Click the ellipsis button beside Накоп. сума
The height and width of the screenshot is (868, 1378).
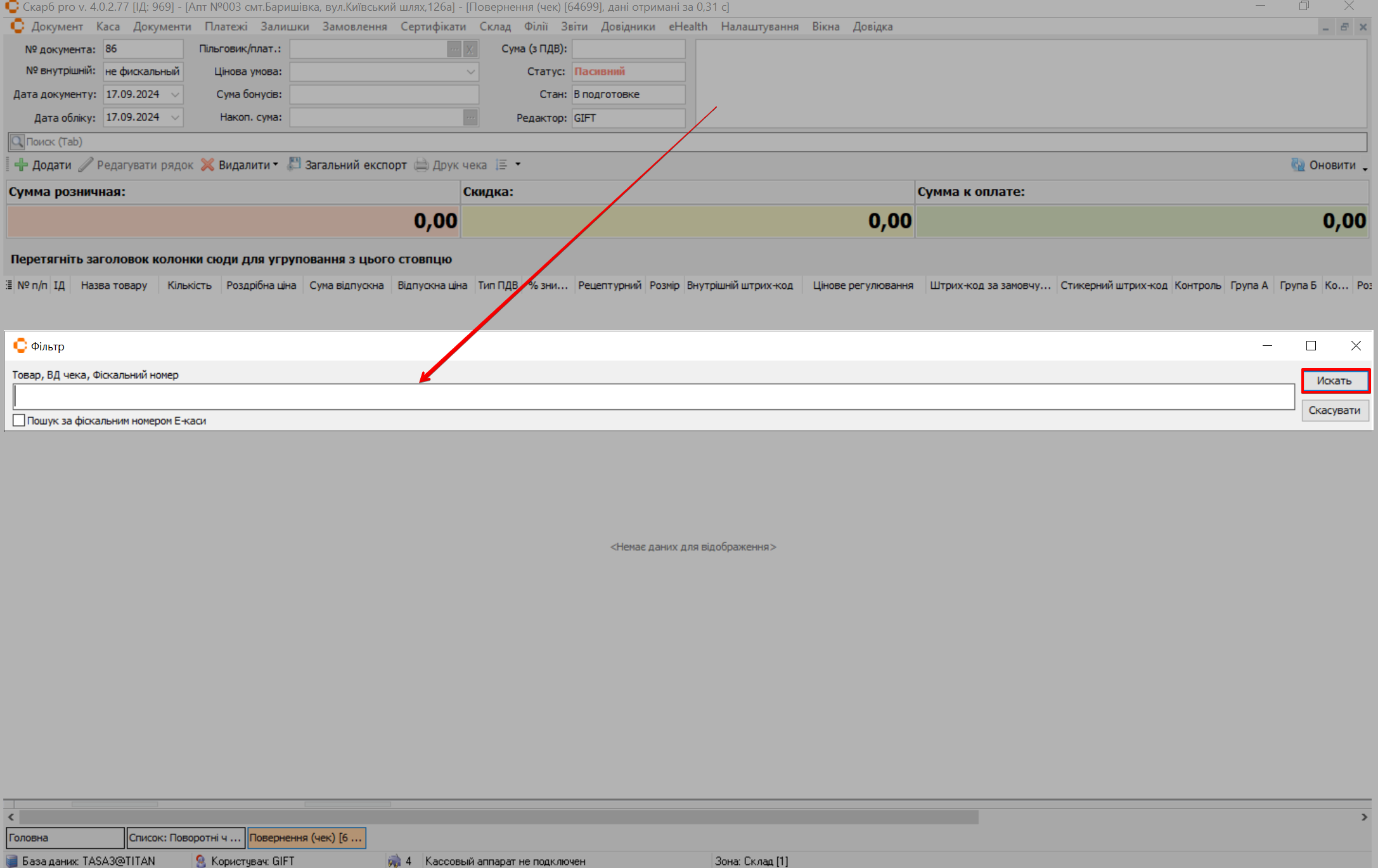(x=470, y=117)
